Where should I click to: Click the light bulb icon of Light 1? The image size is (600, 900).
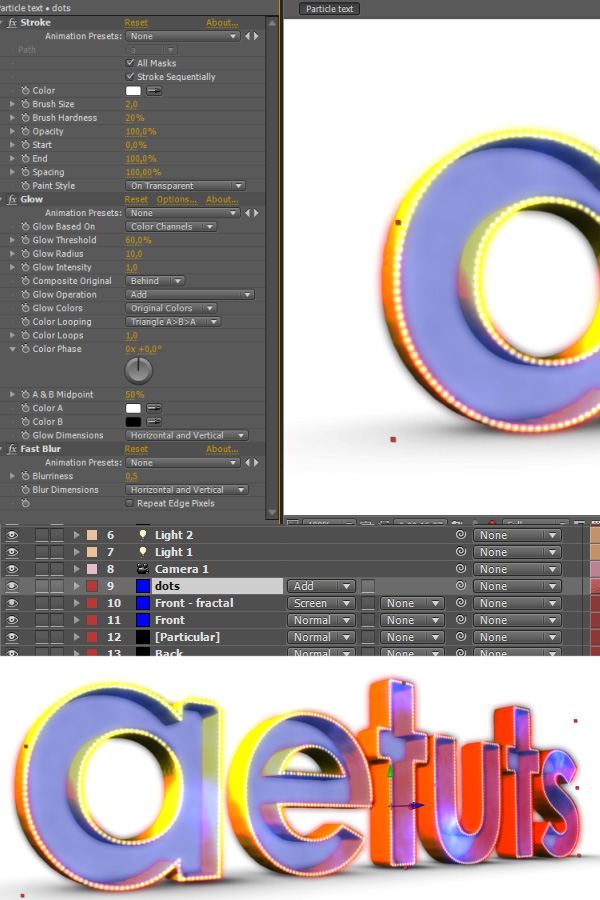pos(142,552)
